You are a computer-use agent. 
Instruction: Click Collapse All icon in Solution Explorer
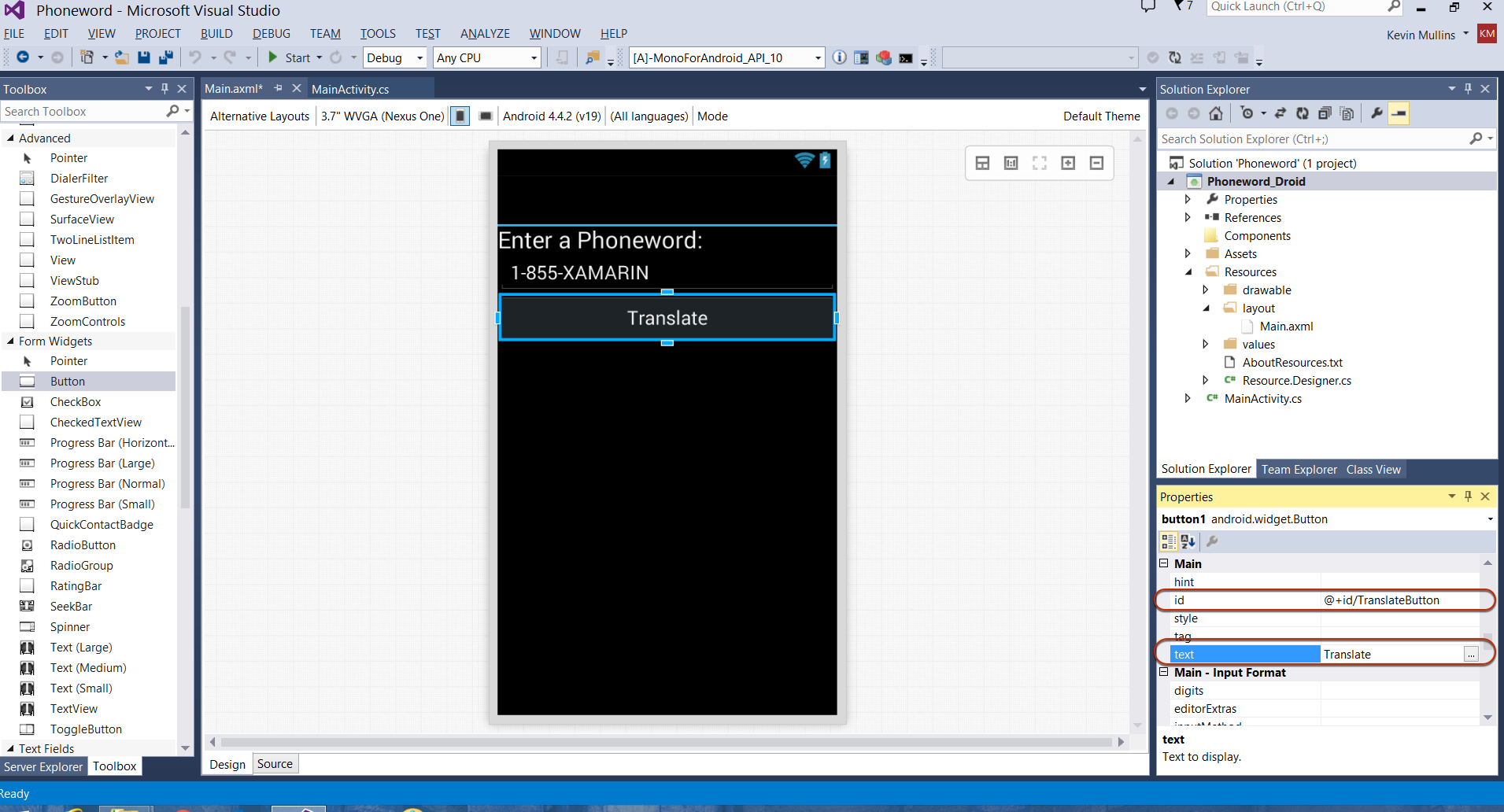coord(1325,113)
